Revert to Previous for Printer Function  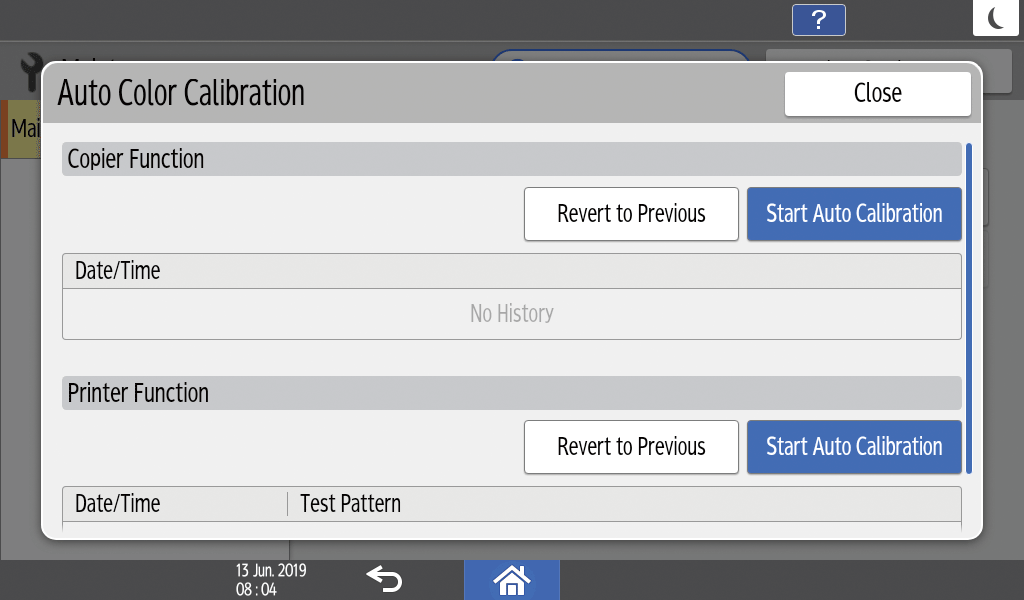(631, 447)
